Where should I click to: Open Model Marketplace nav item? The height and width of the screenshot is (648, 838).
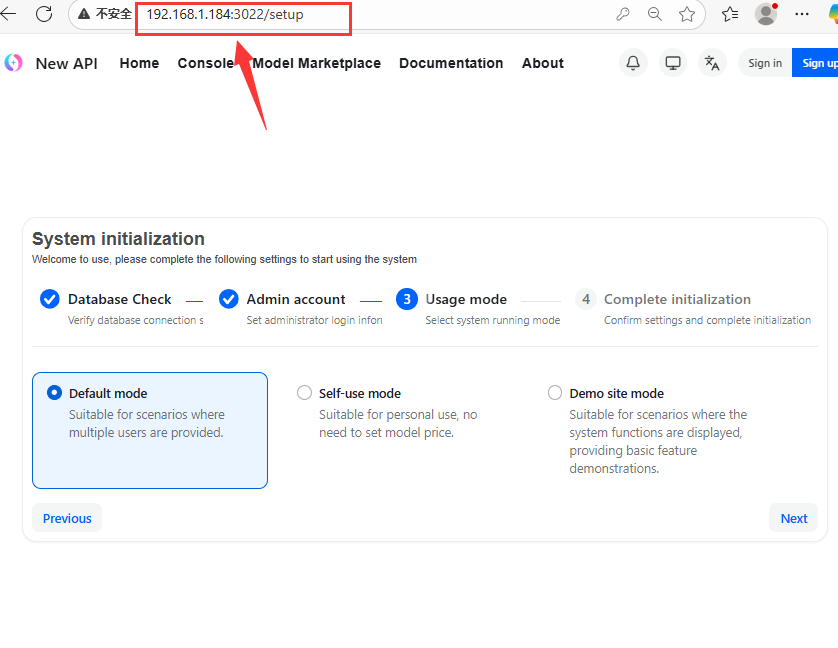(x=317, y=63)
